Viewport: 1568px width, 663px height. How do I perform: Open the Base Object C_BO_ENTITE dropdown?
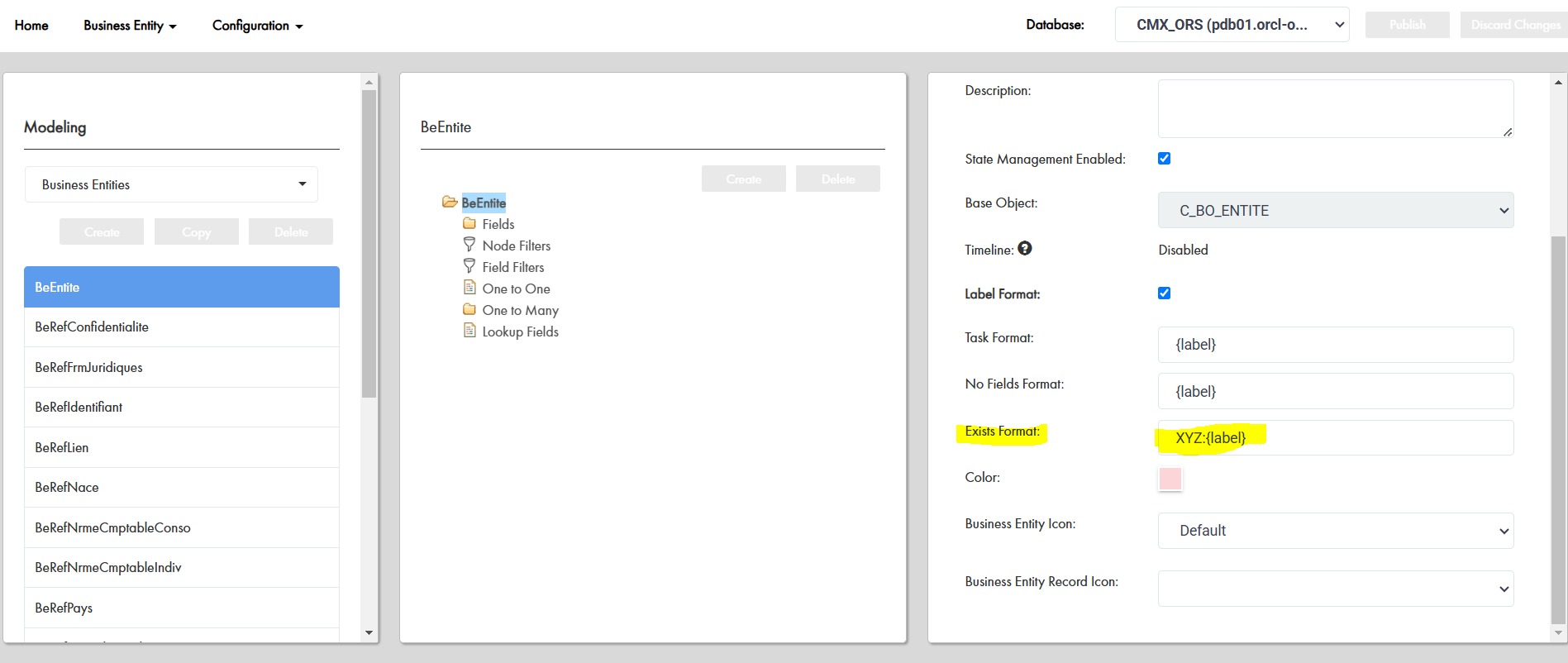[x=1336, y=210]
